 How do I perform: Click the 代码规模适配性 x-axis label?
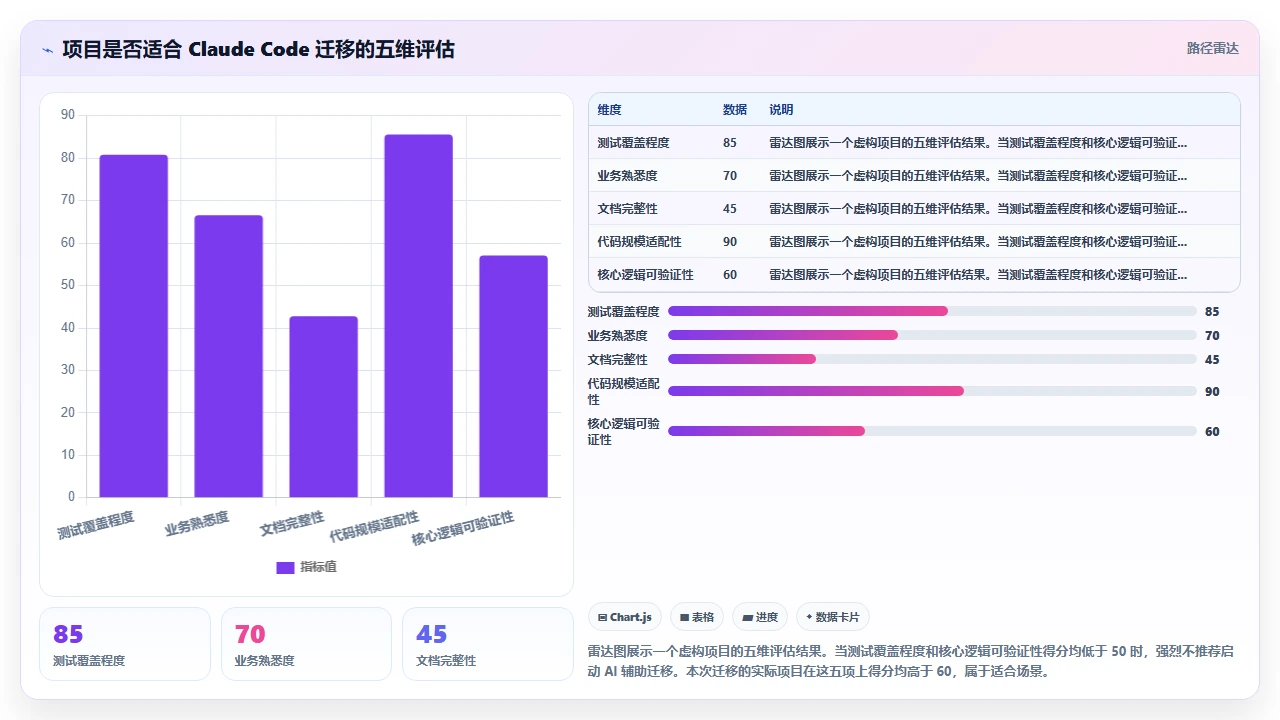click(x=375, y=527)
